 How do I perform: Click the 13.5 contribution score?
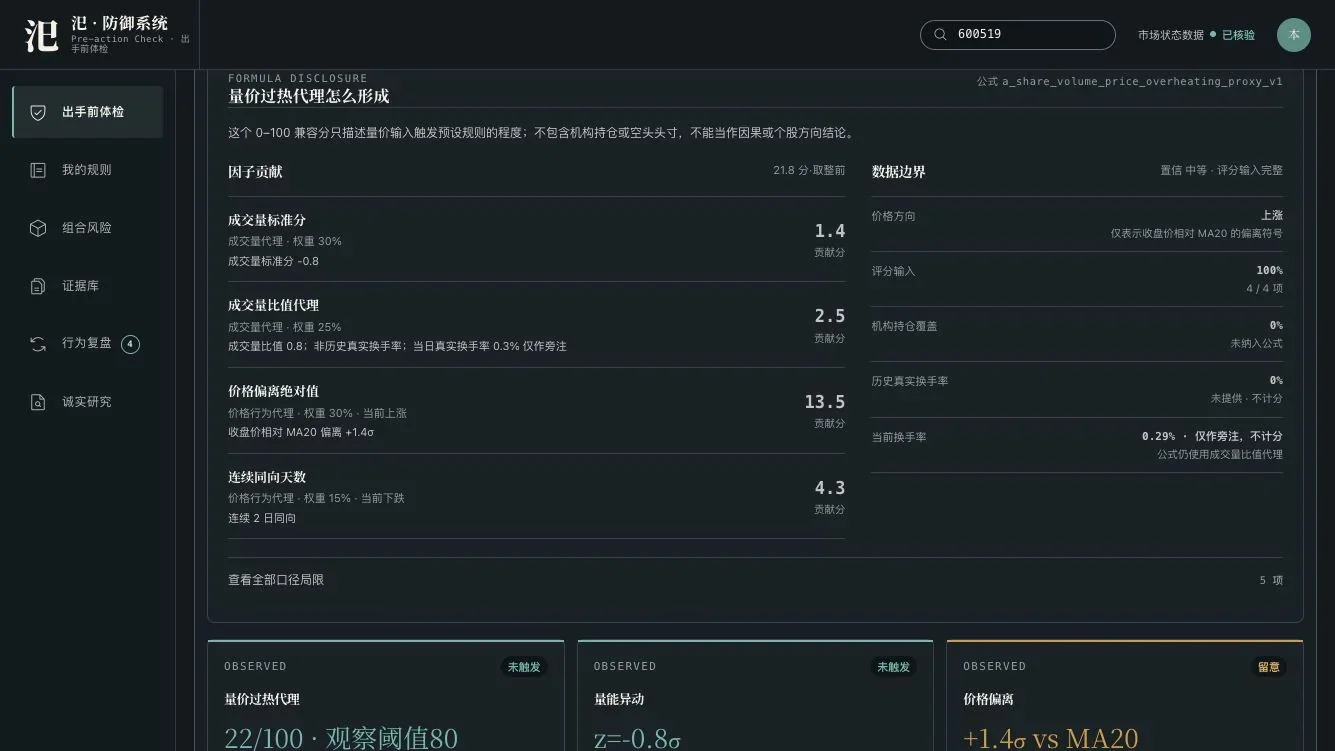(824, 402)
